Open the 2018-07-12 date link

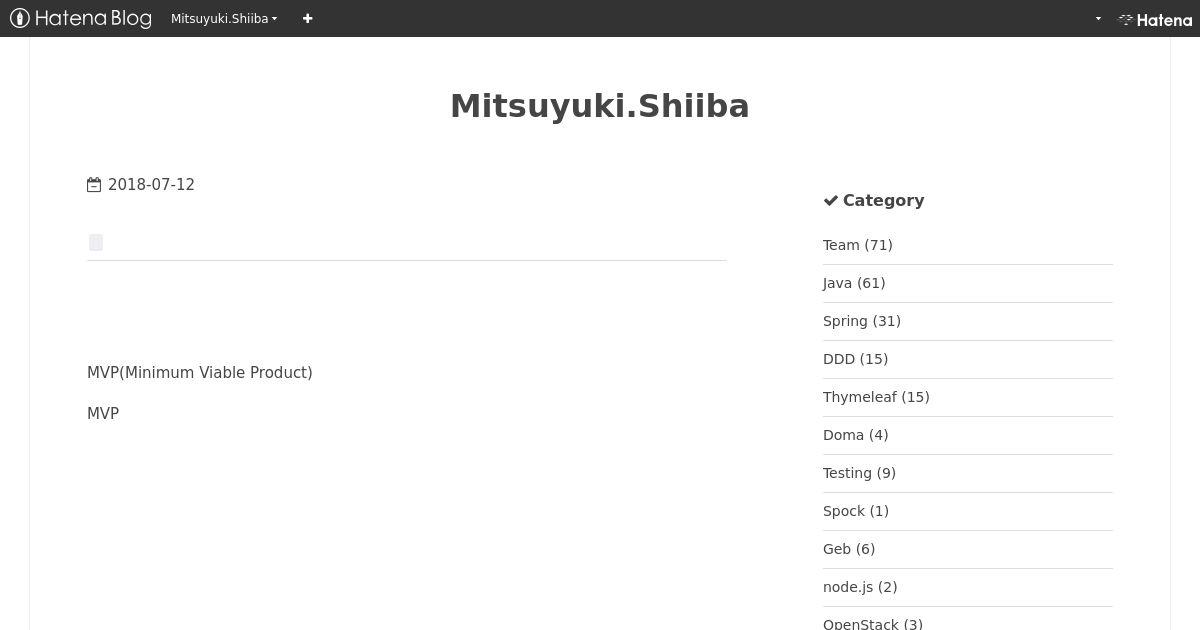(x=151, y=185)
